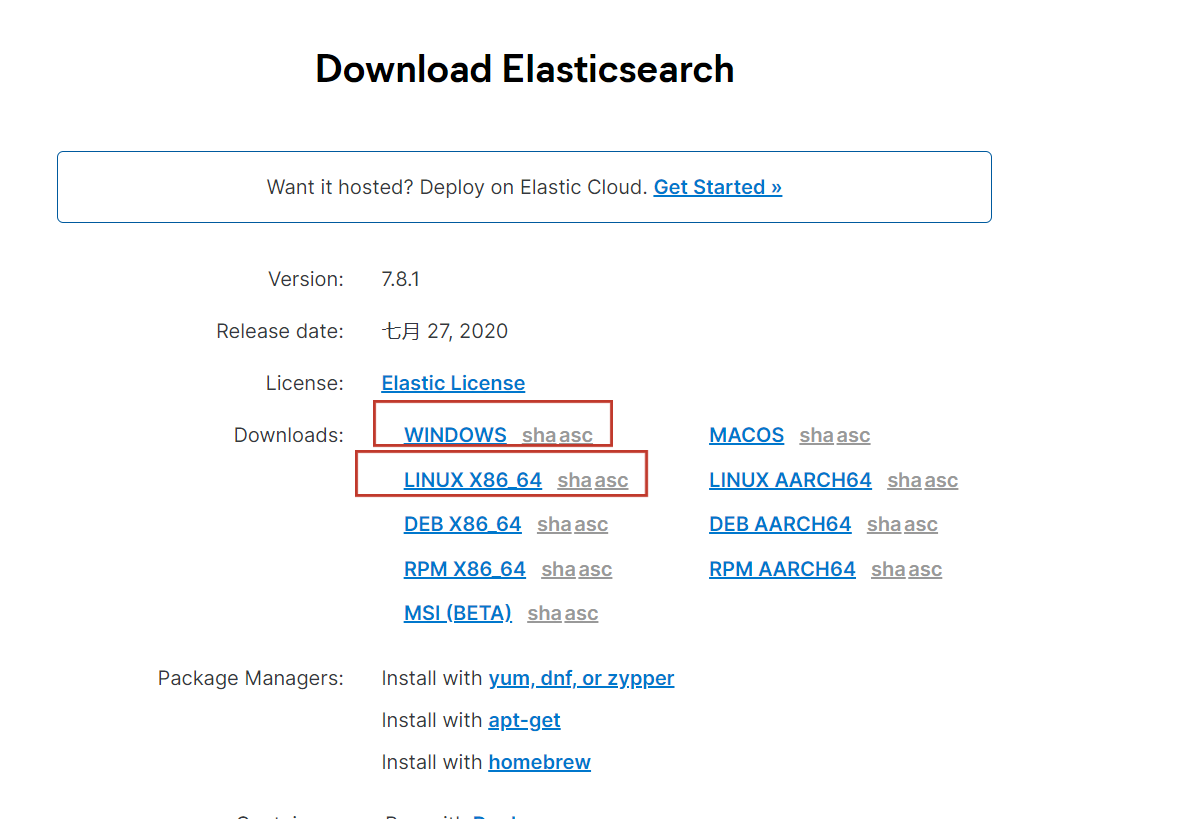Select the release date 七月 27, 2020
Viewport: 1179px width, 819px height.
(444, 331)
